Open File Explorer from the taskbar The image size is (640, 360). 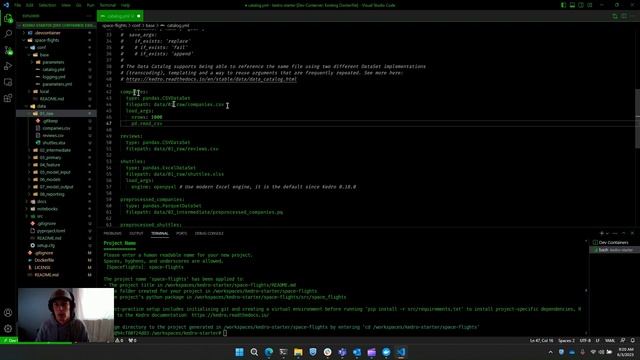tap(298, 352)
